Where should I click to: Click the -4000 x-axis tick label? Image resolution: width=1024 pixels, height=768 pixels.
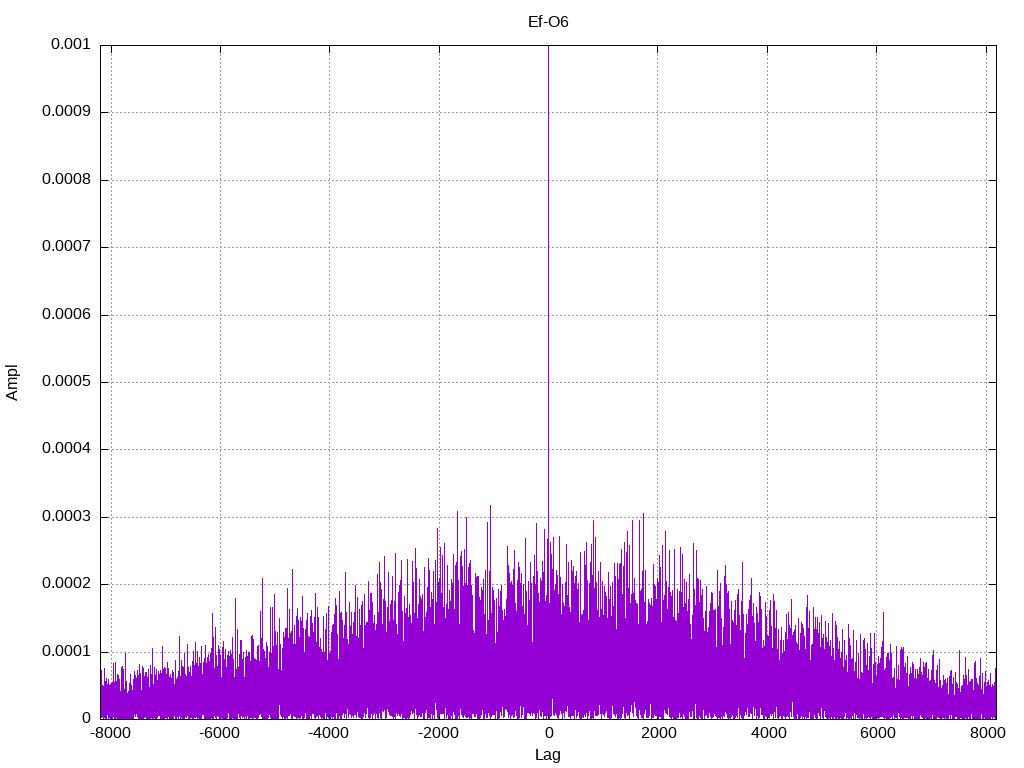(329, 733)
